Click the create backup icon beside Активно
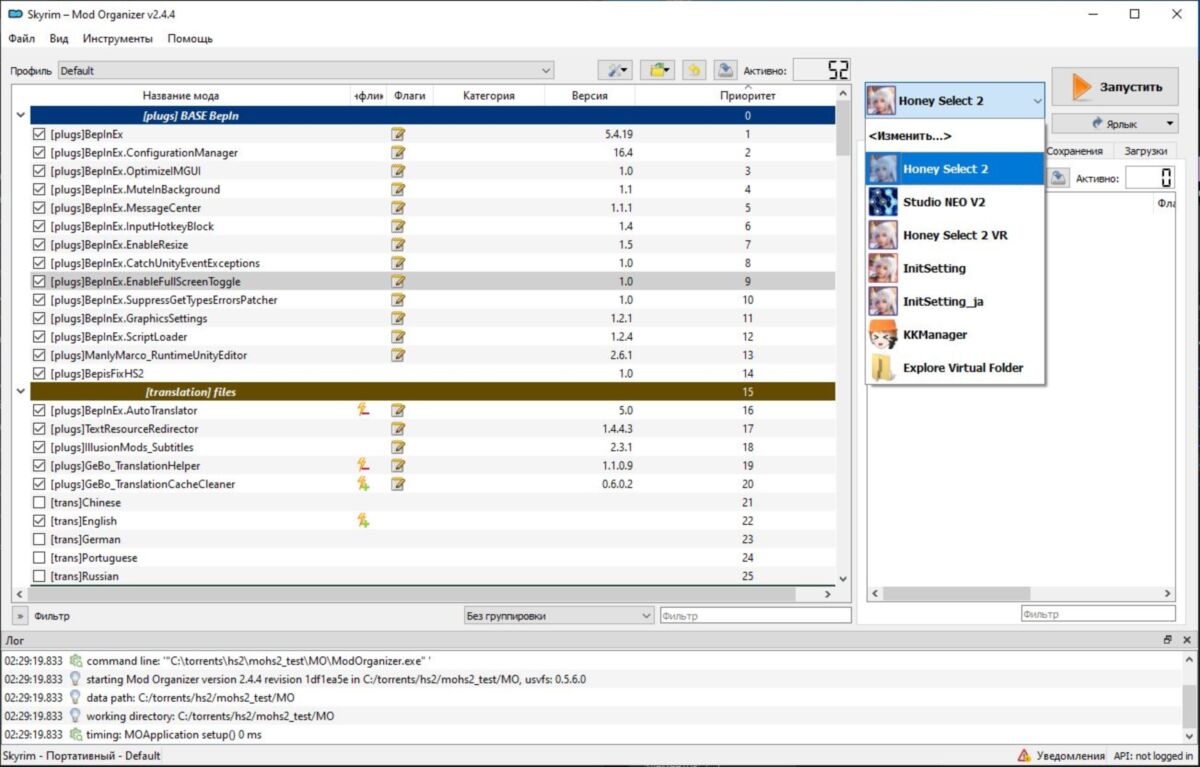Screen dimensions: 1200x767 pos(725,70)
